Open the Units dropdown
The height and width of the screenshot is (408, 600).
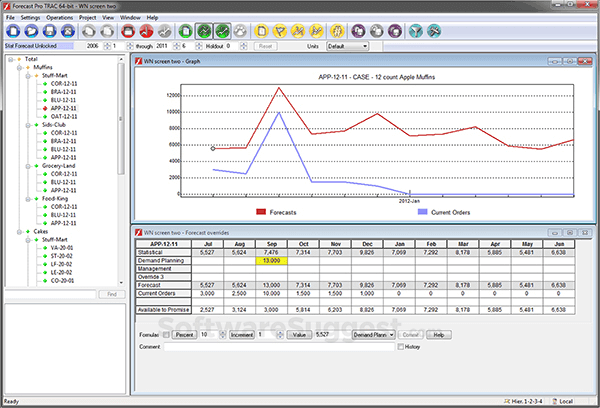[348, 46]
